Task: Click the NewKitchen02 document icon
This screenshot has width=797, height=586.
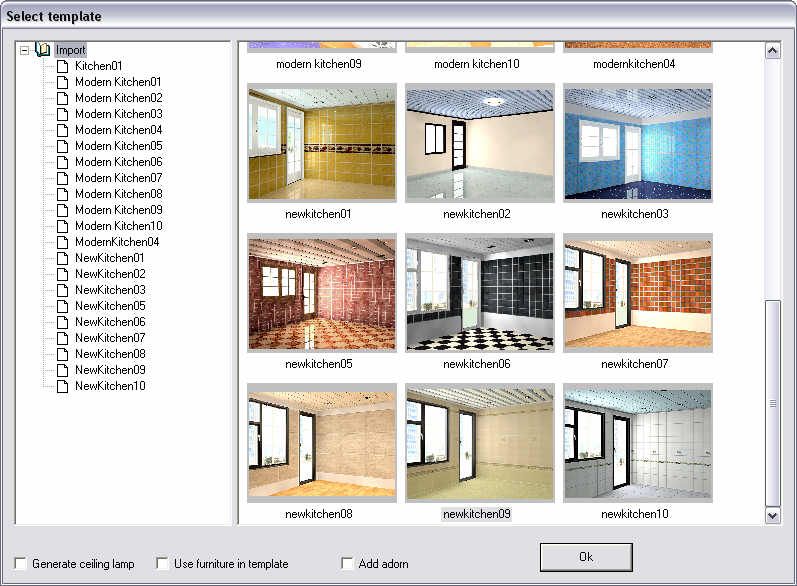Action: [63, 274]
